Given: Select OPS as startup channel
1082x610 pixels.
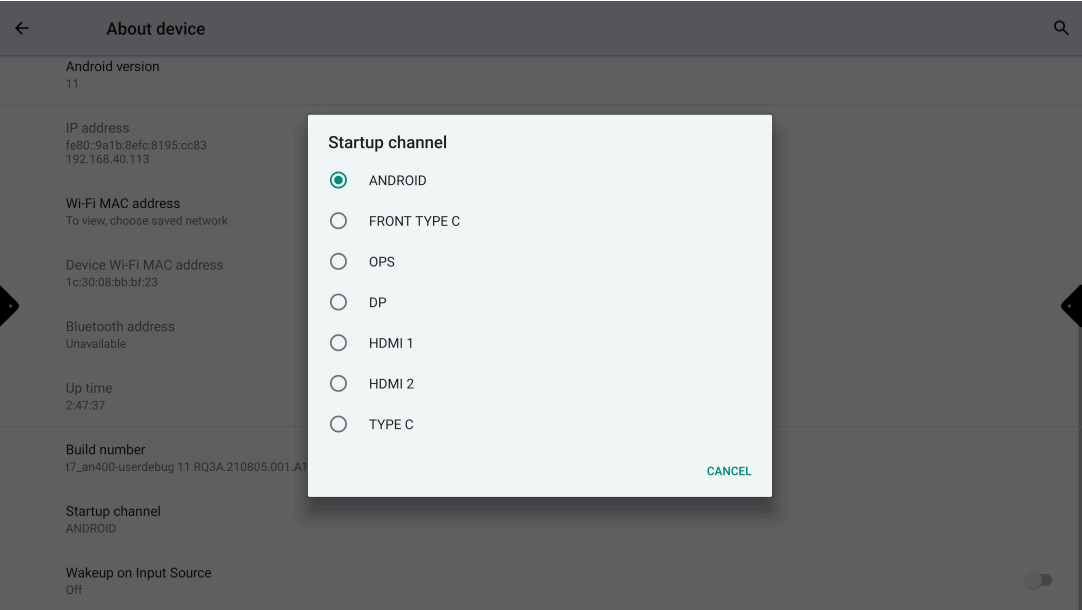Looking at the screenshot, I should (339, 262).
